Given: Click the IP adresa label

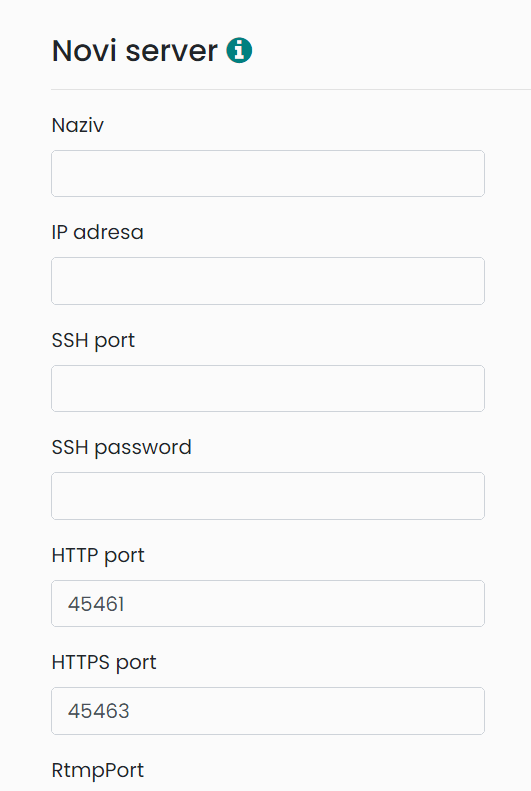Looking at the screenshot, I should pyautogui.click(x=97, y=233).
